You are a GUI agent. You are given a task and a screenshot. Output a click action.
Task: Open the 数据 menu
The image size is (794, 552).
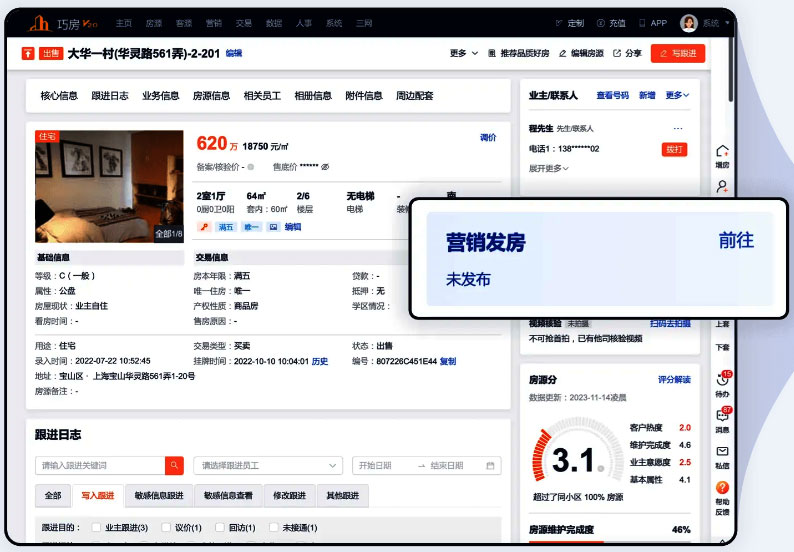click(x=274, y=23)
